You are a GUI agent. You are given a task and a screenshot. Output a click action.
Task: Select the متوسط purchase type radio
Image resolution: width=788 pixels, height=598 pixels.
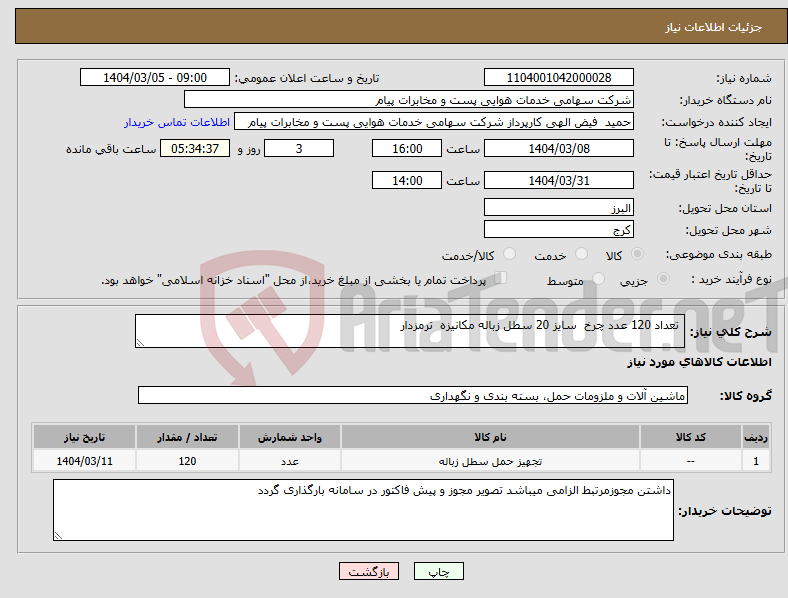599,279
